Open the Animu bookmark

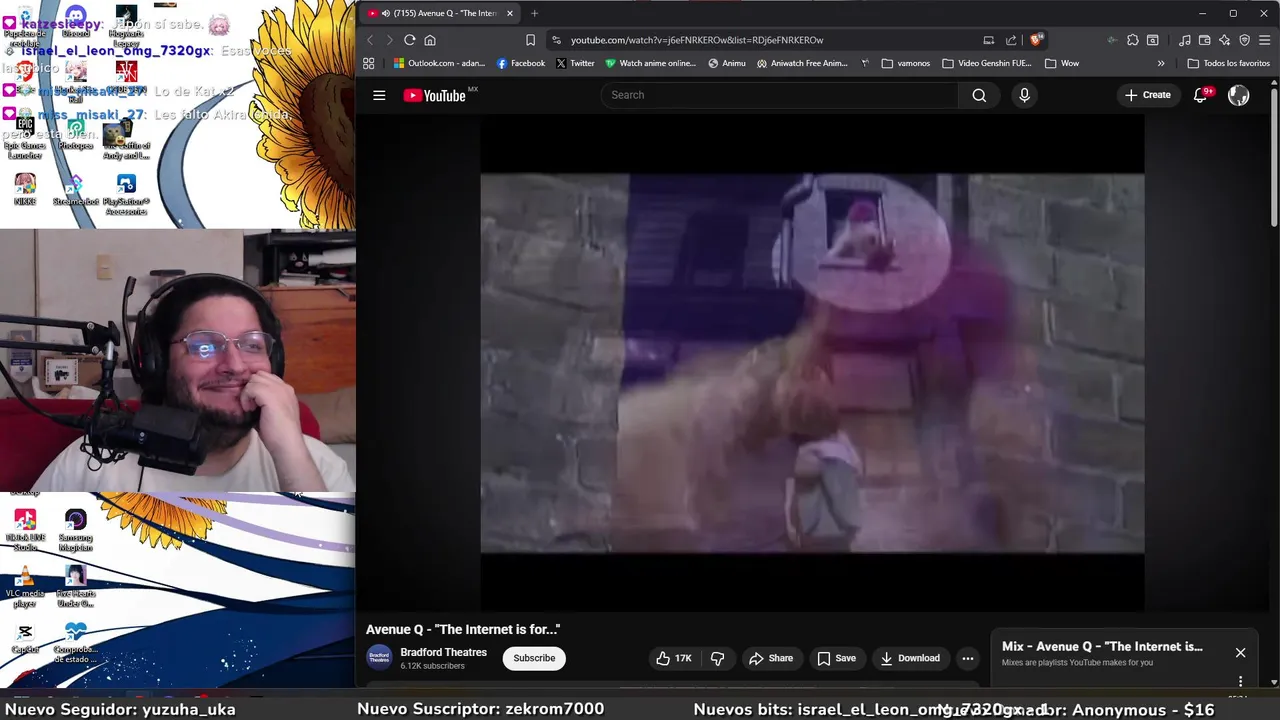[727, 63]
